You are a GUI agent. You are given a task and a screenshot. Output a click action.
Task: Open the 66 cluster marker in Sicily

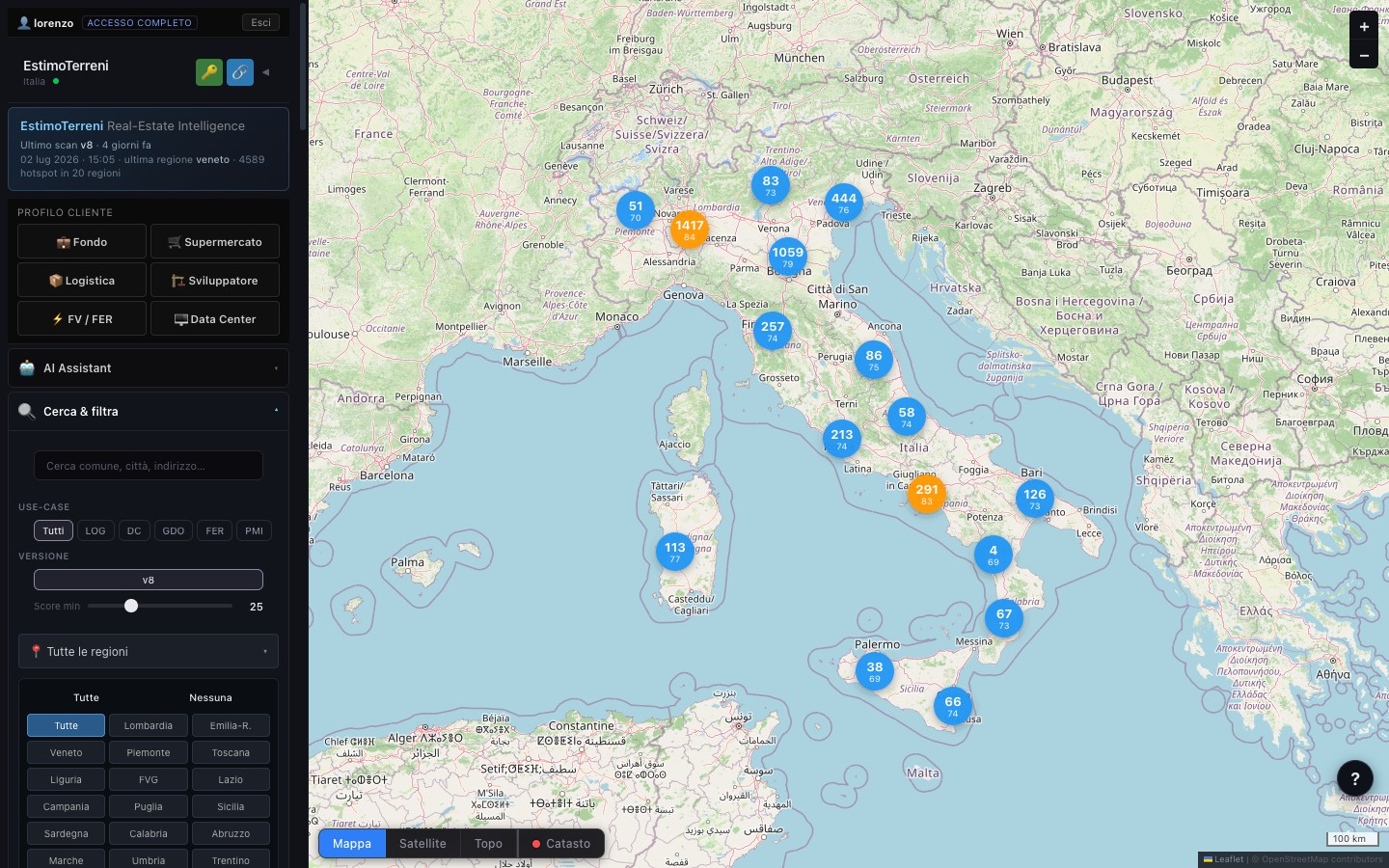click(953, 706)
